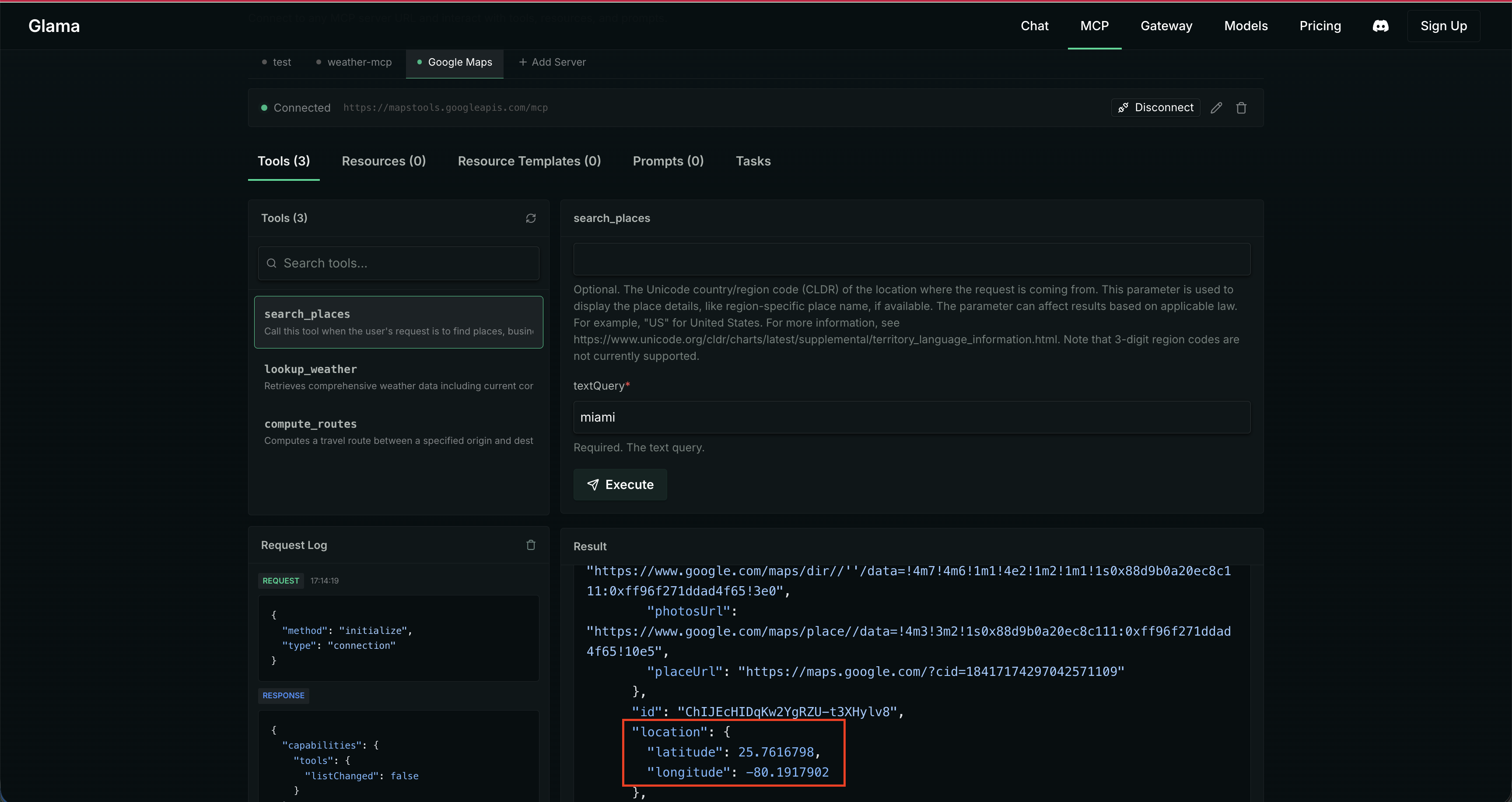The image size is (1512, 802).
Task: Click the magnifier icon in the tools search
Action: coord(272,263)
